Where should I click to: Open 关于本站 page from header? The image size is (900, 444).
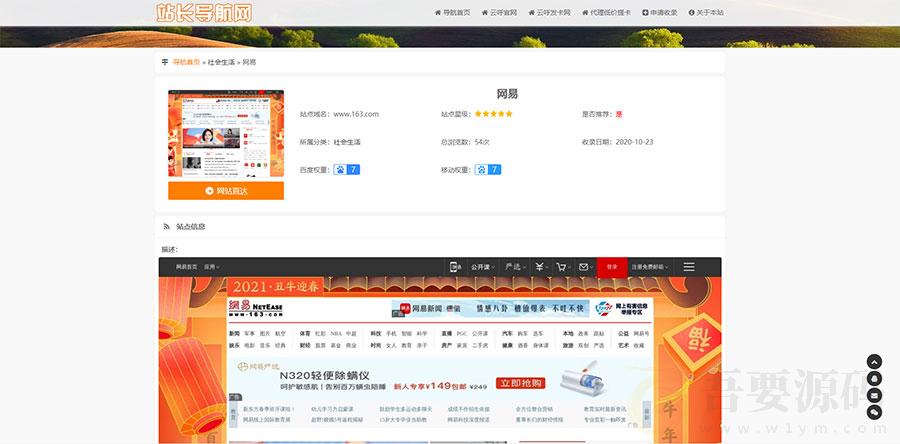click(x=706, y=13)
